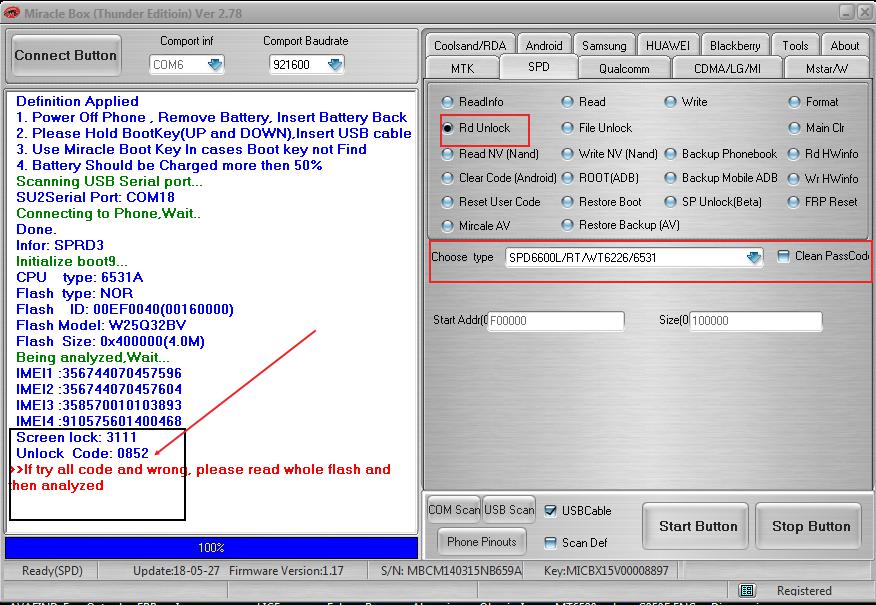The height and width of the screenshot is (605, 876).
Task: Open the Tools tab
Action: 795,45
